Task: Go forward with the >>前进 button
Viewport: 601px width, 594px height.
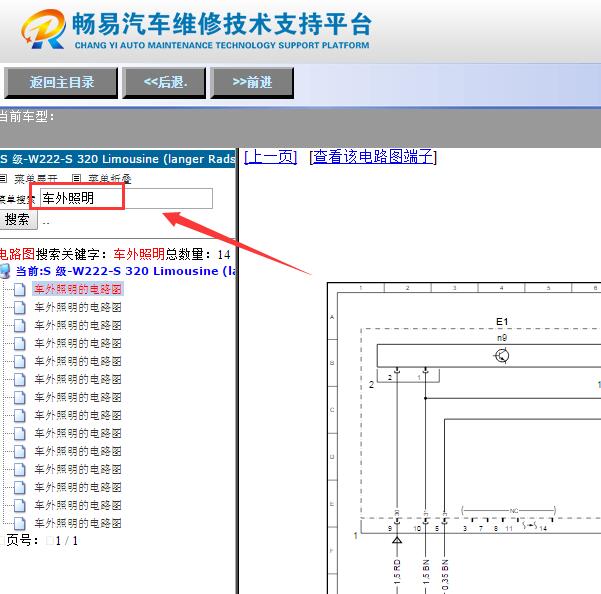Action: point(252,82)
